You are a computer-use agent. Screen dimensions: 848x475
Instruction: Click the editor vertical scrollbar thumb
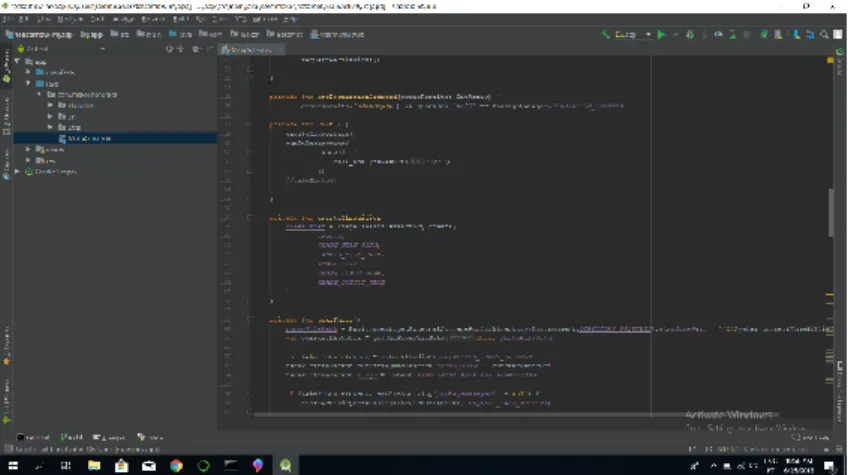click(x=831, y=212)
